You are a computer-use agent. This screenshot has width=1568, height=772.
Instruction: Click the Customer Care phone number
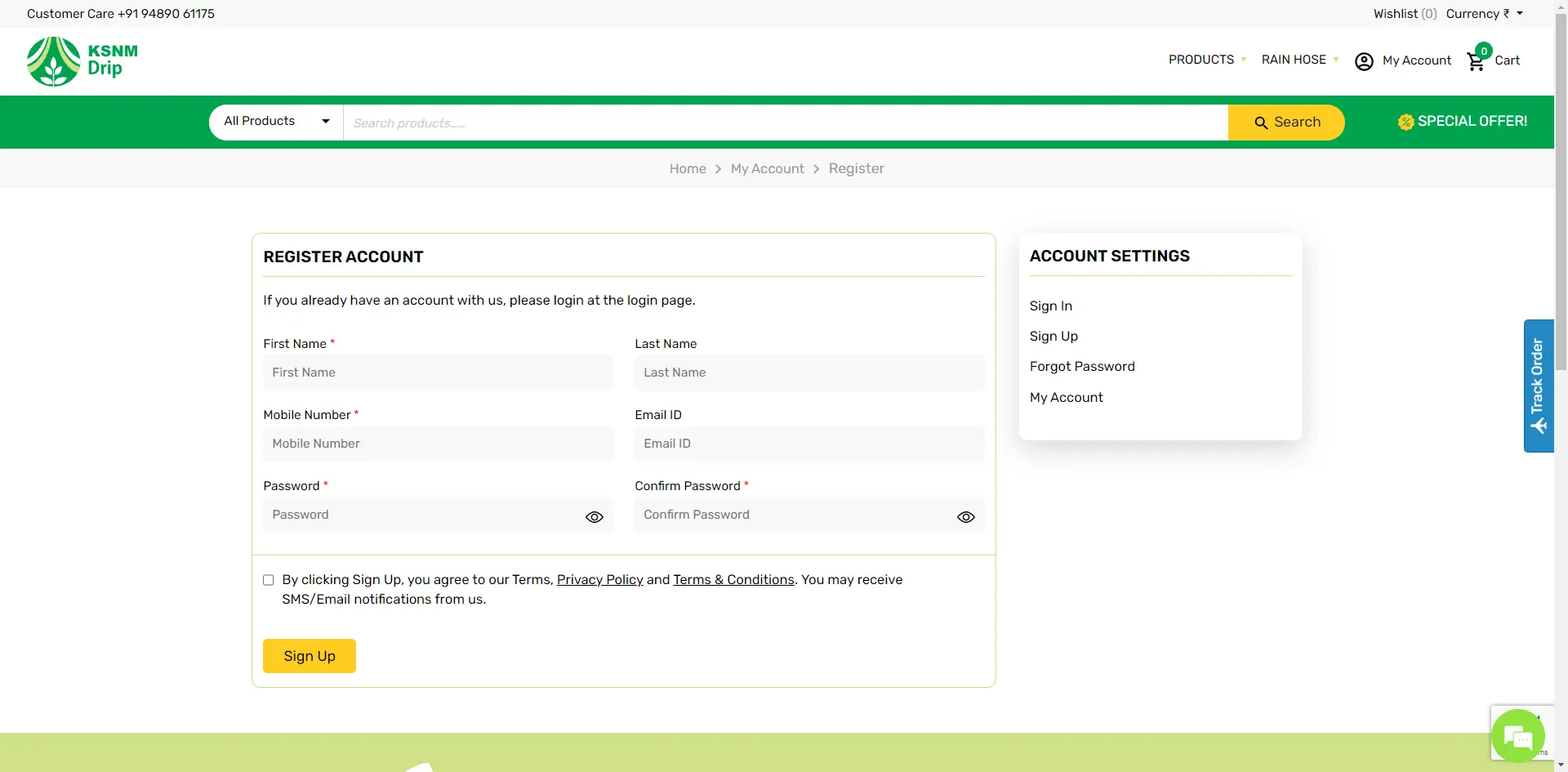point(167,14)
